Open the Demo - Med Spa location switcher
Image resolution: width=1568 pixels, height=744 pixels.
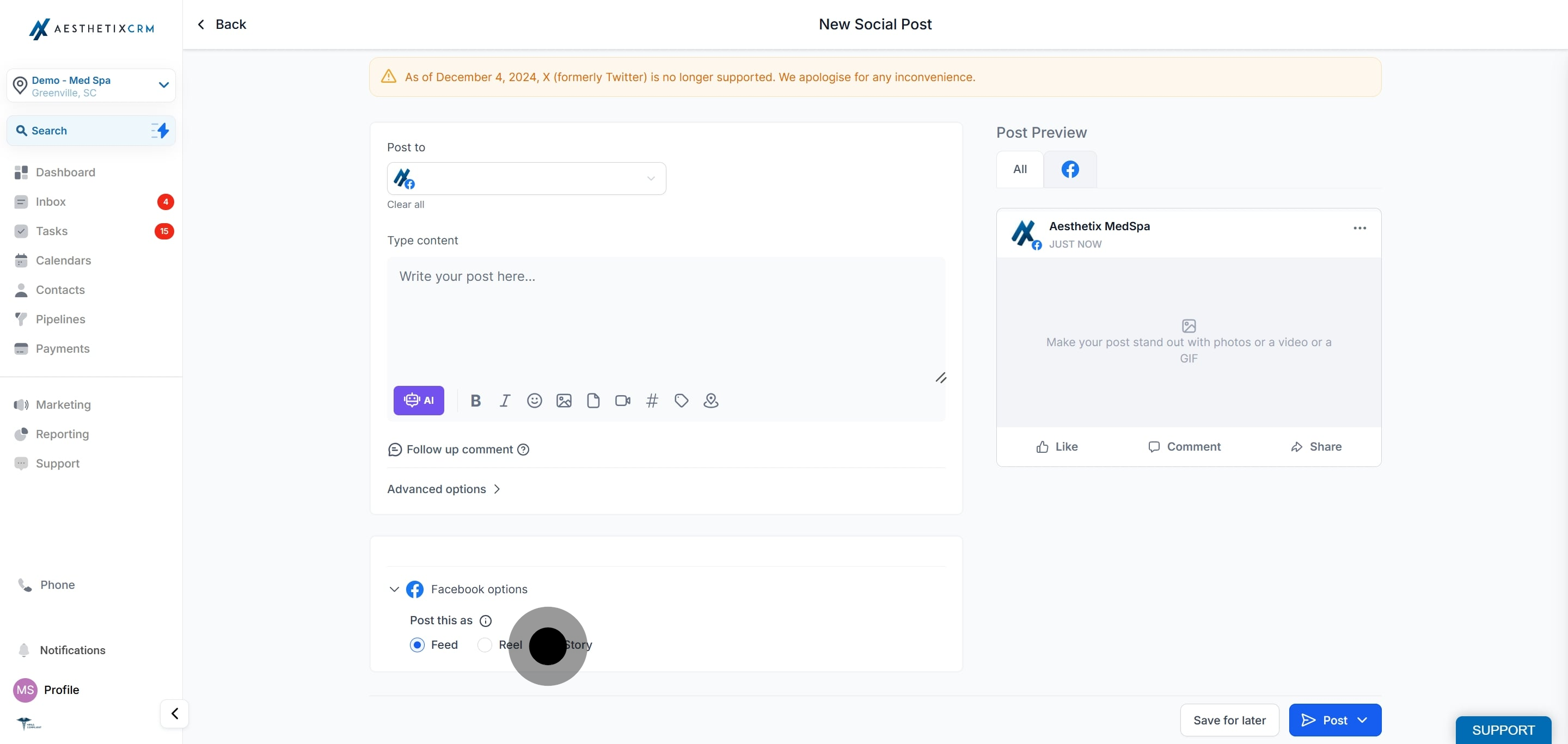point(91,86)
